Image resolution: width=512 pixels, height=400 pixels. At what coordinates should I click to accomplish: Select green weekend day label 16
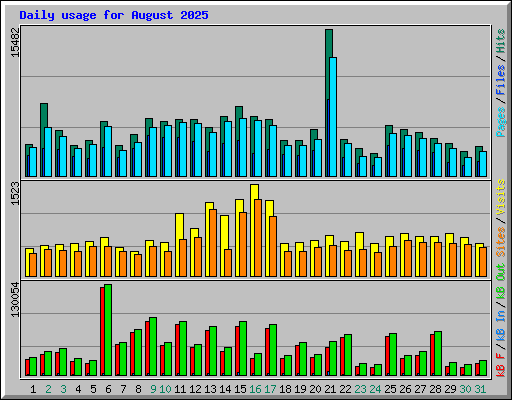click(x=255, y=389)
